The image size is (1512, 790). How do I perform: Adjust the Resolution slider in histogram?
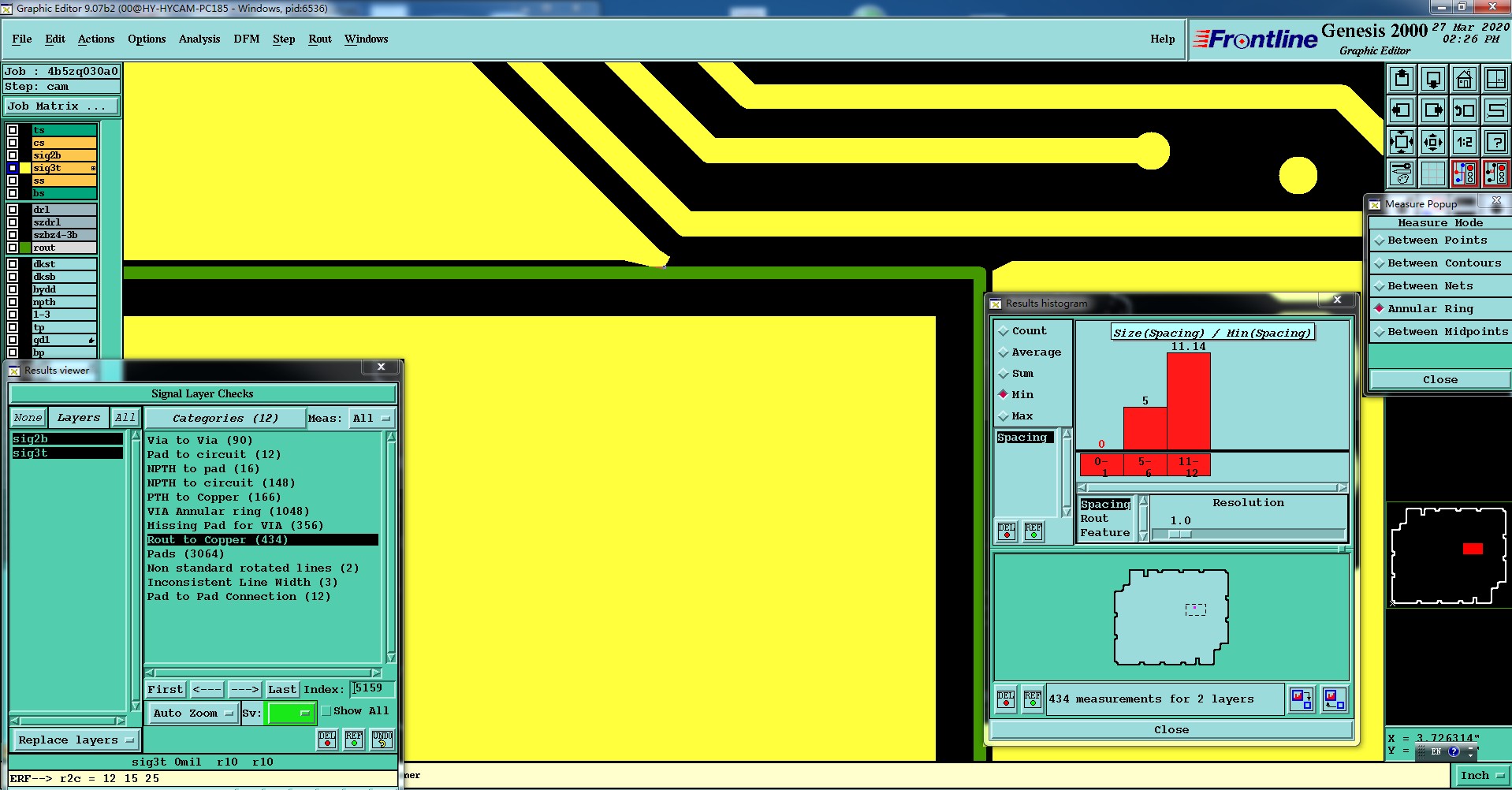tap(1180, 535)
